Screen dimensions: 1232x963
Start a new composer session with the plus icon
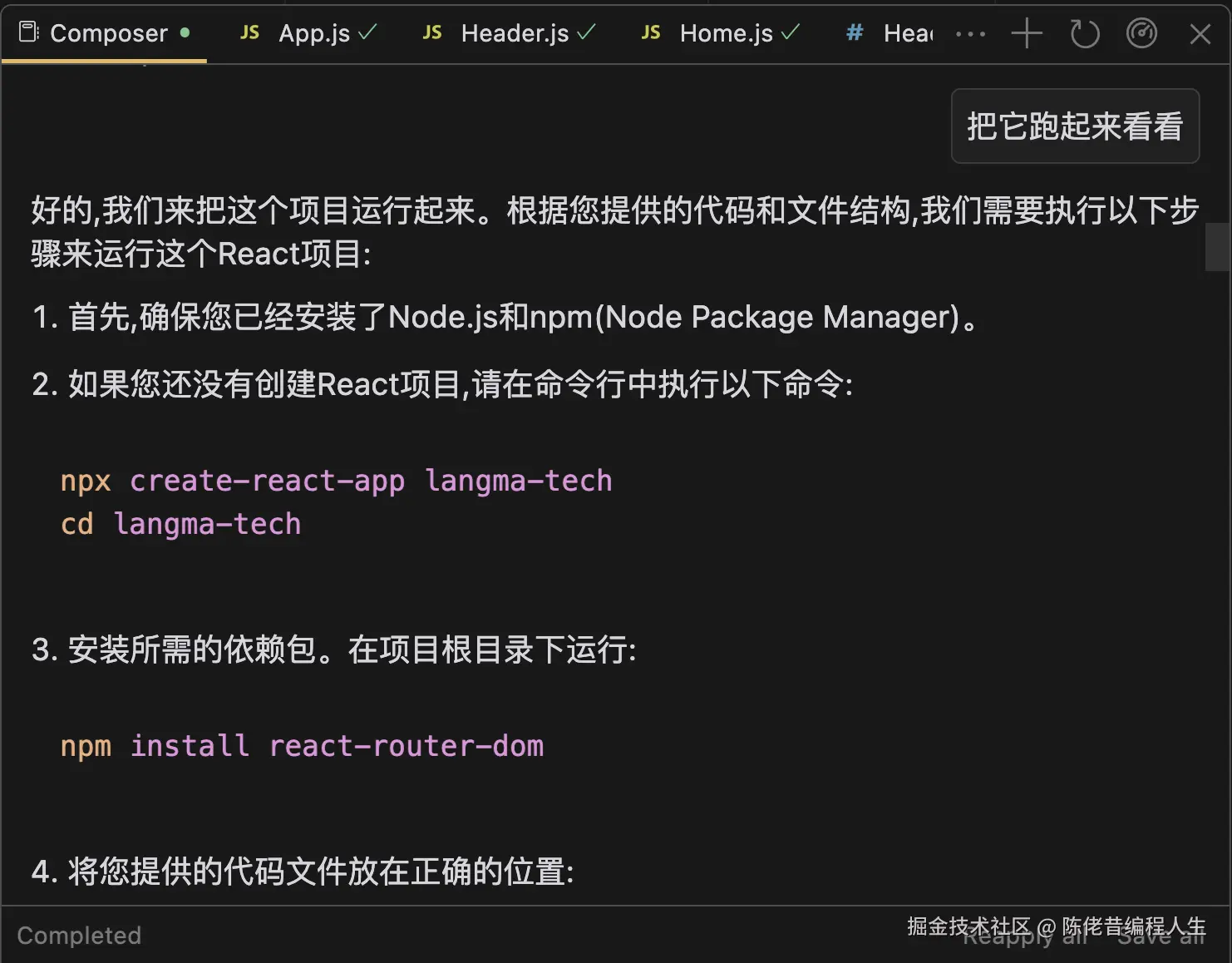[1027, 33]
